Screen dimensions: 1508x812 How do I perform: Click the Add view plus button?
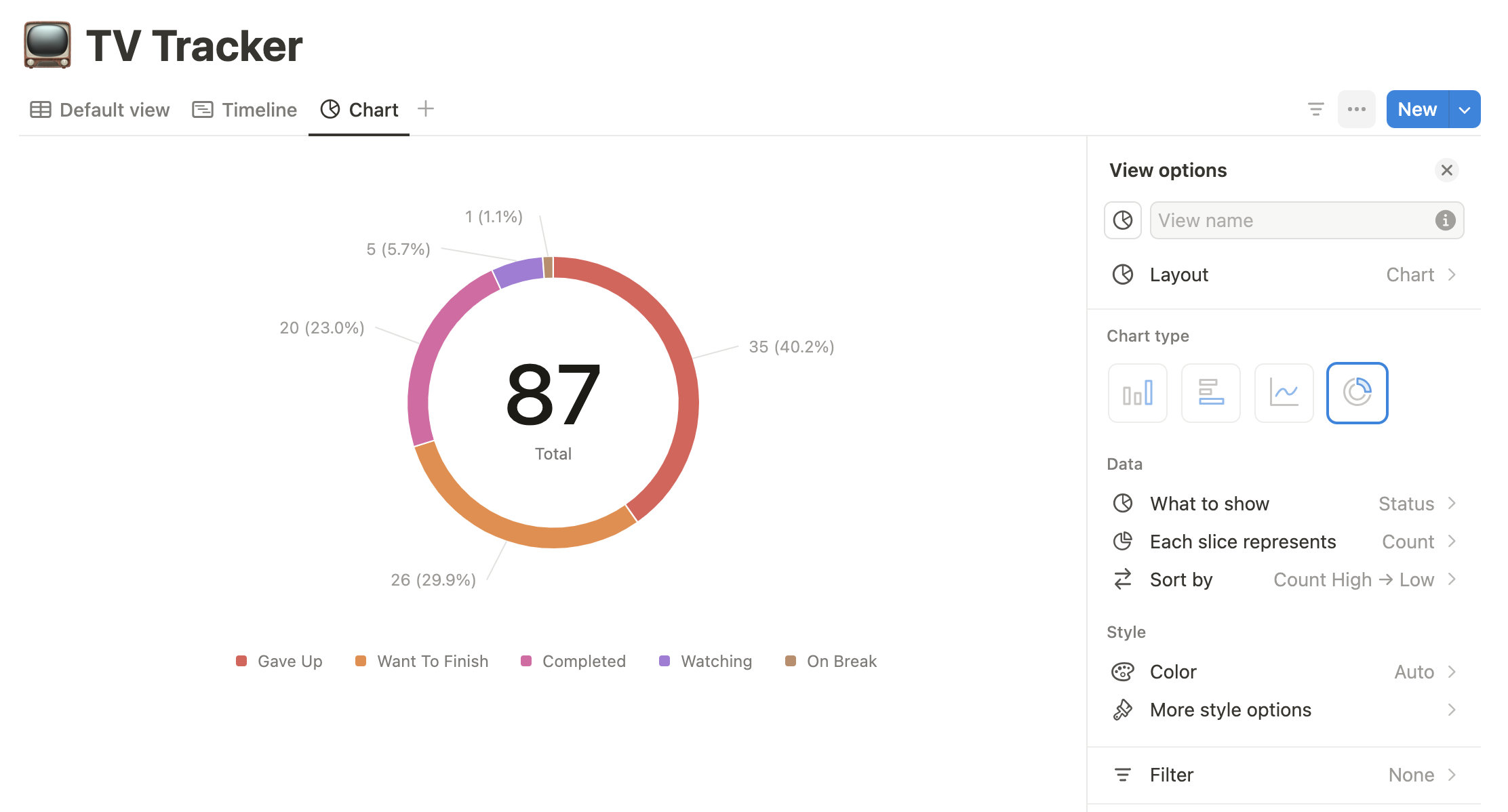(427, 109)
